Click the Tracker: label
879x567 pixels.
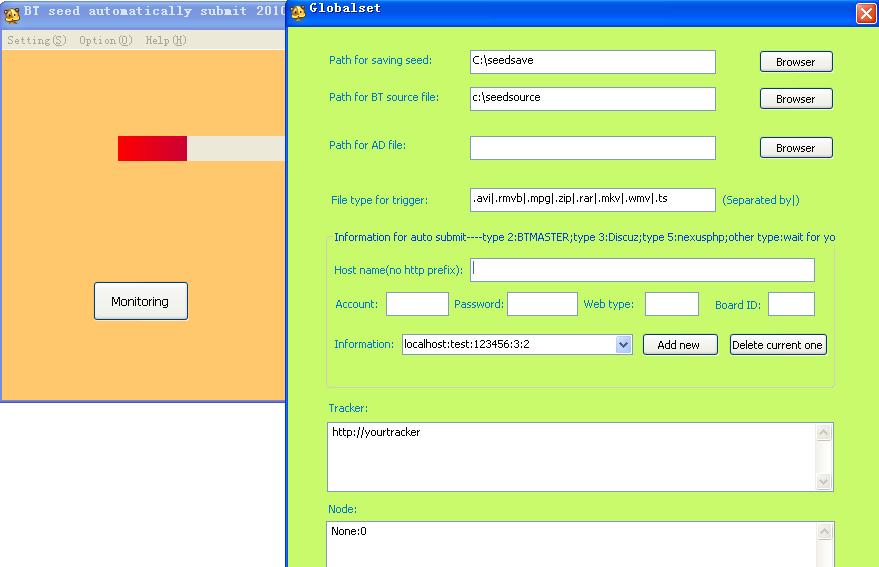point(348,408)
